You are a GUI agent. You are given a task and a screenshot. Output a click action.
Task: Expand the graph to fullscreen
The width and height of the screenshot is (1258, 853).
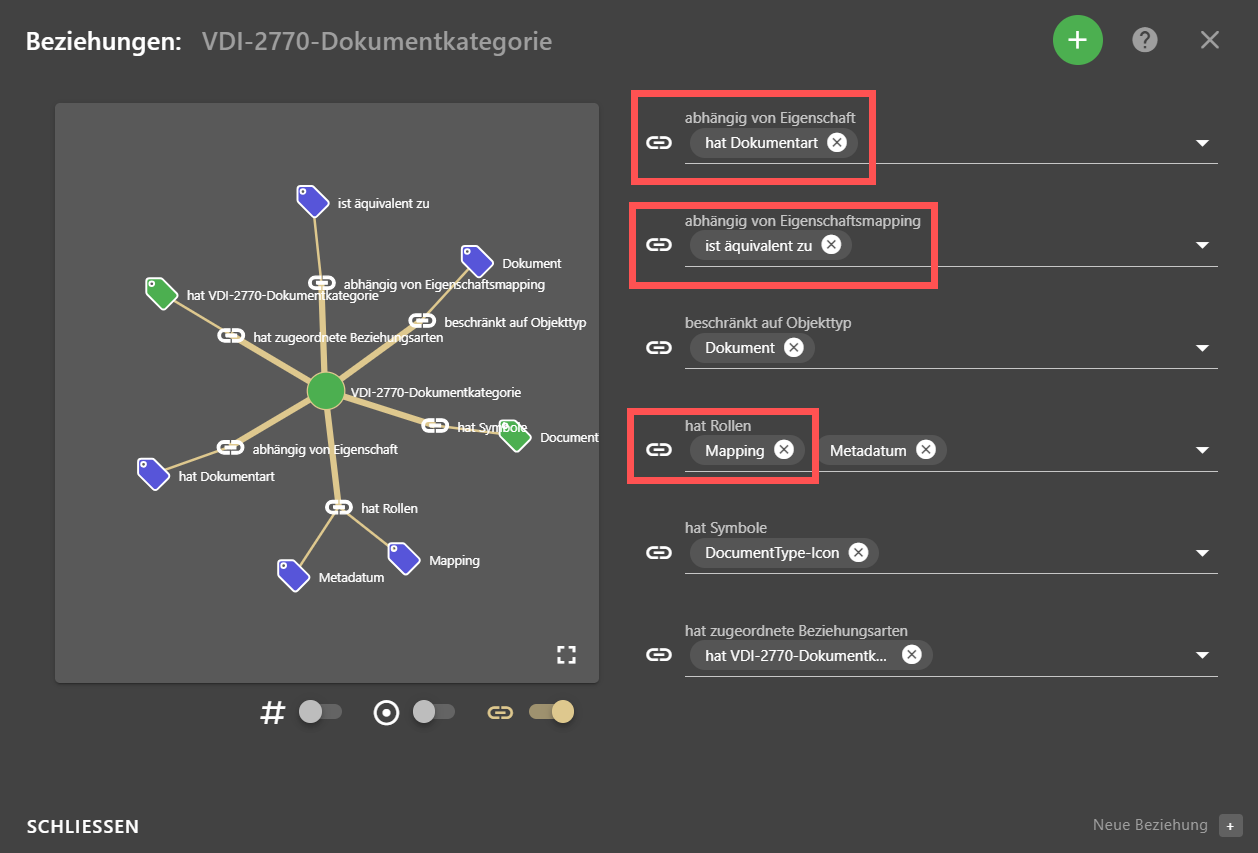[x=567, y=655]
